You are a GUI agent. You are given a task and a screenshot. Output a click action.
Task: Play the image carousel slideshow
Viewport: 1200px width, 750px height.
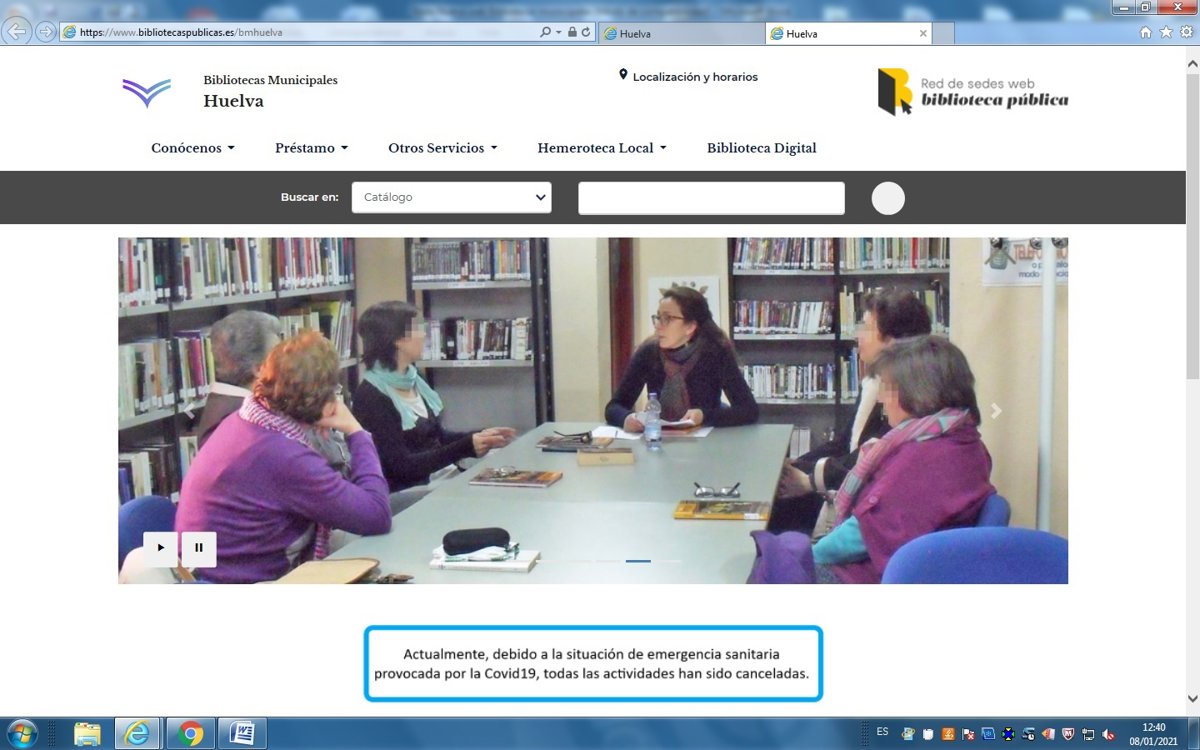[x=160, y=548]
